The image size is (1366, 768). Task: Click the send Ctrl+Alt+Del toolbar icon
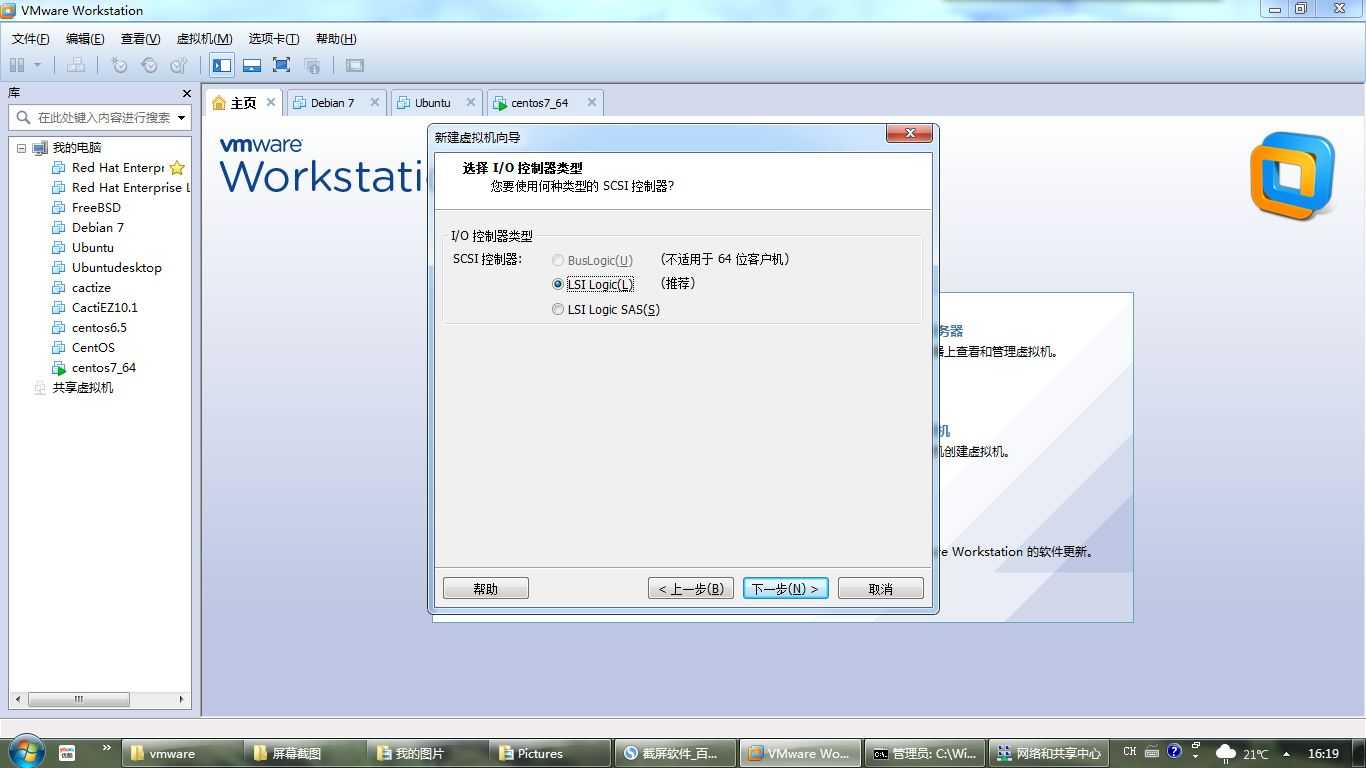click(76, 65)
